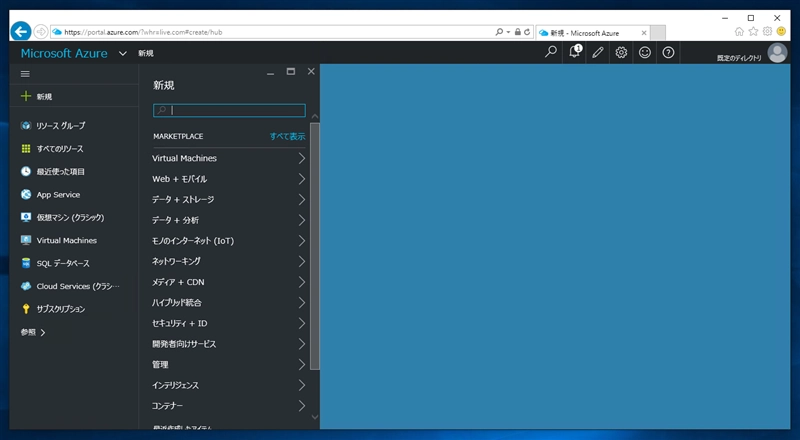This screenshot has height=440, width=800.
Task: Expand データ + 分析 chevron
Action: coord(302,220)
